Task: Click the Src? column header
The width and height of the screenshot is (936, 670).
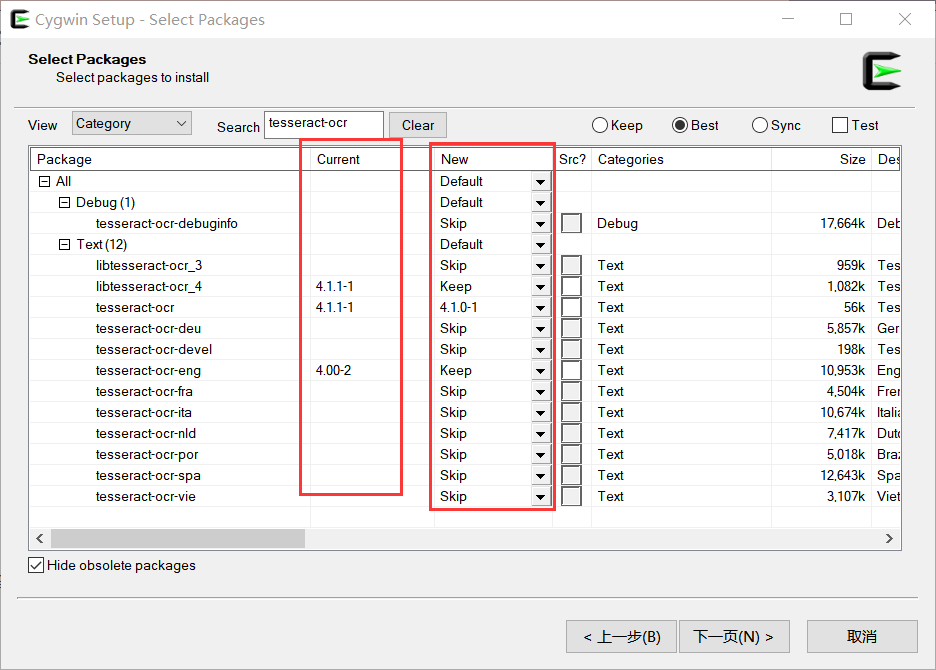Action: (572, 159)
